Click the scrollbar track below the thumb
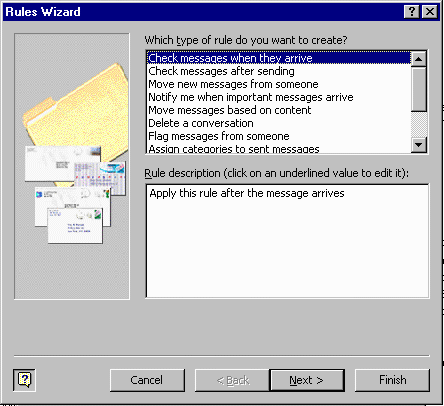Screen dimensions: 444x406 tap(419, 125)
